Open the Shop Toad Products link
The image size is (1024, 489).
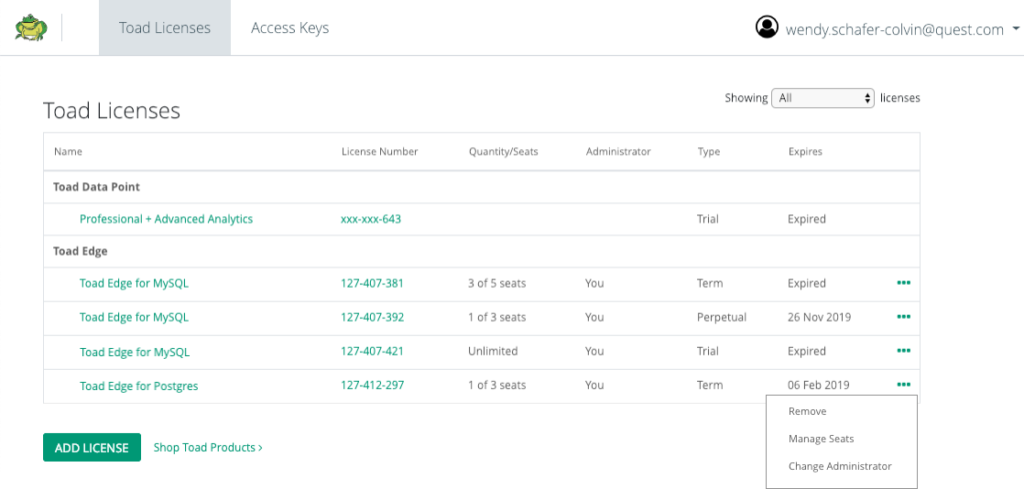[x=208, y=447]
